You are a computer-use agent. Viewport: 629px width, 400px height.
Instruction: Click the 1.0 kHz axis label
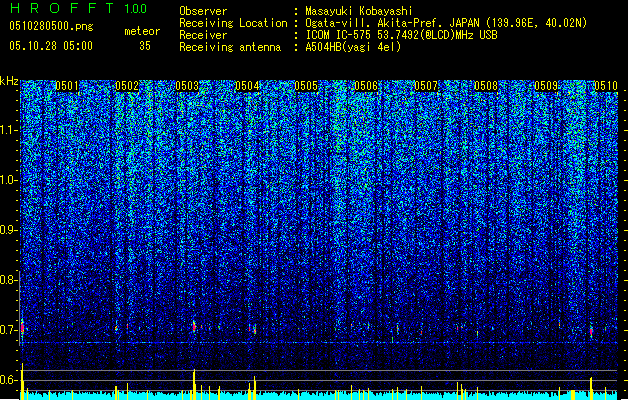click(x=9, y=180)
